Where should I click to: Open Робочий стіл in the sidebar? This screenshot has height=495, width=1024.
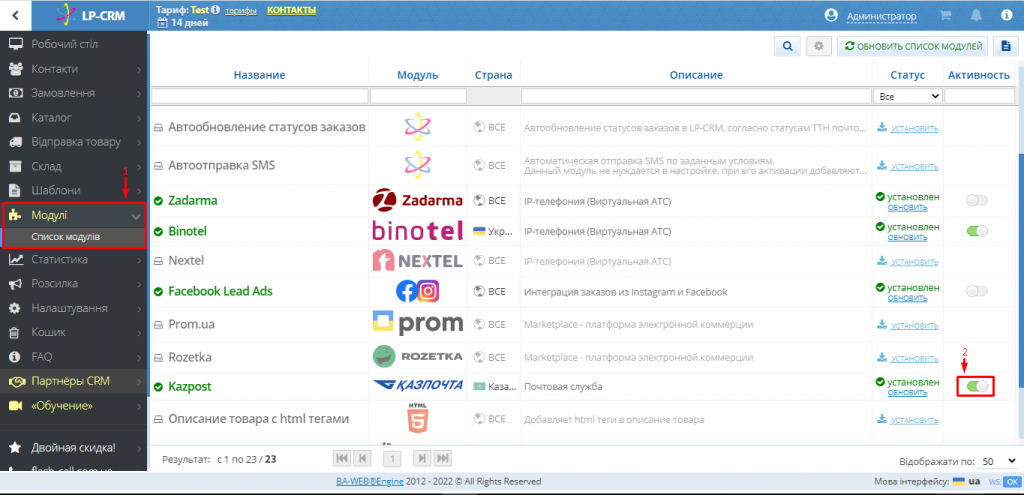pos(74,44)
